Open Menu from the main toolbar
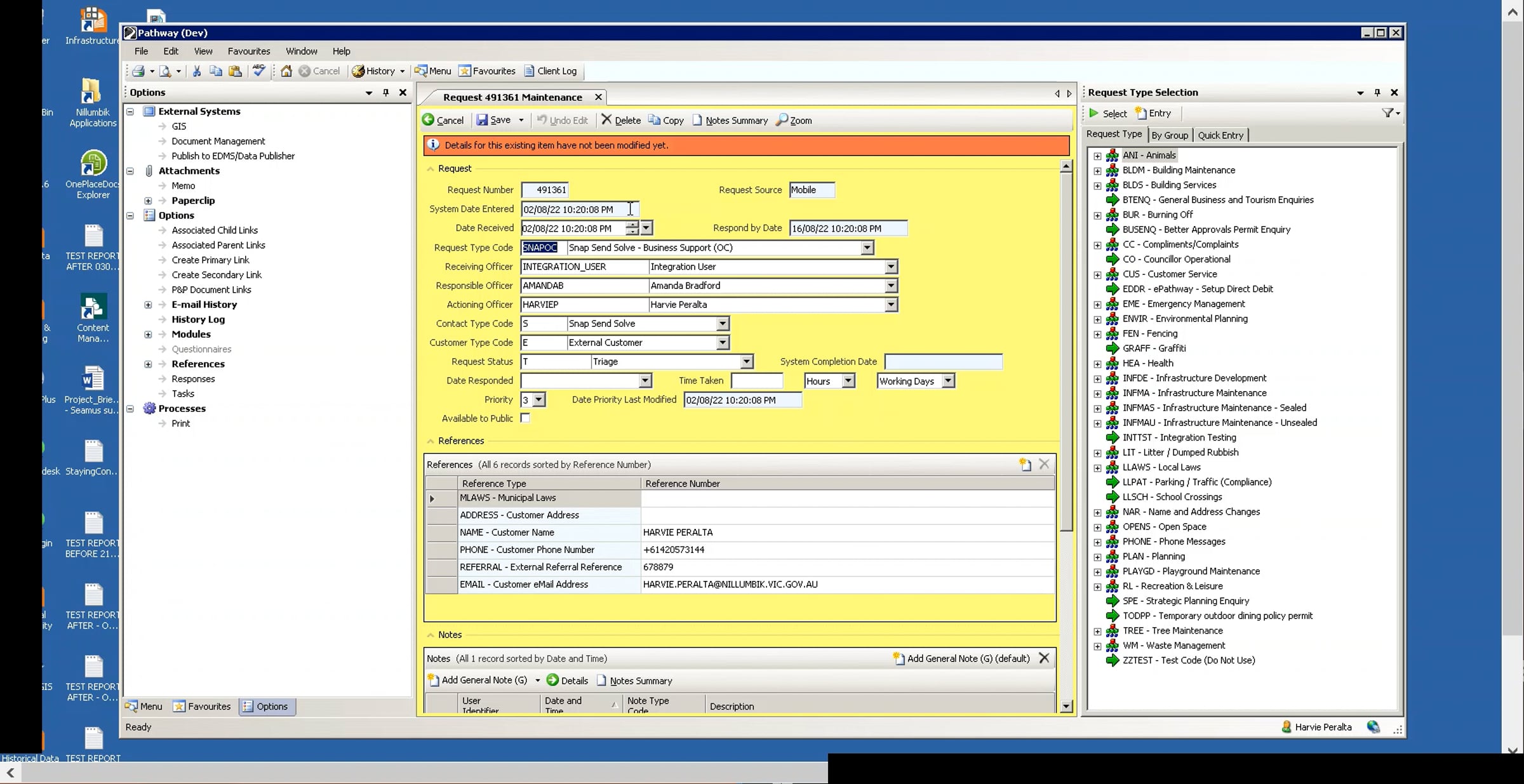 click(432, 71)
